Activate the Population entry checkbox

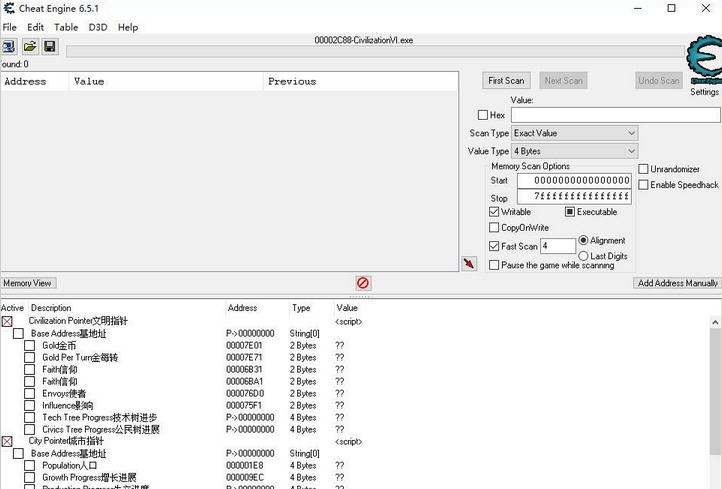29,466
